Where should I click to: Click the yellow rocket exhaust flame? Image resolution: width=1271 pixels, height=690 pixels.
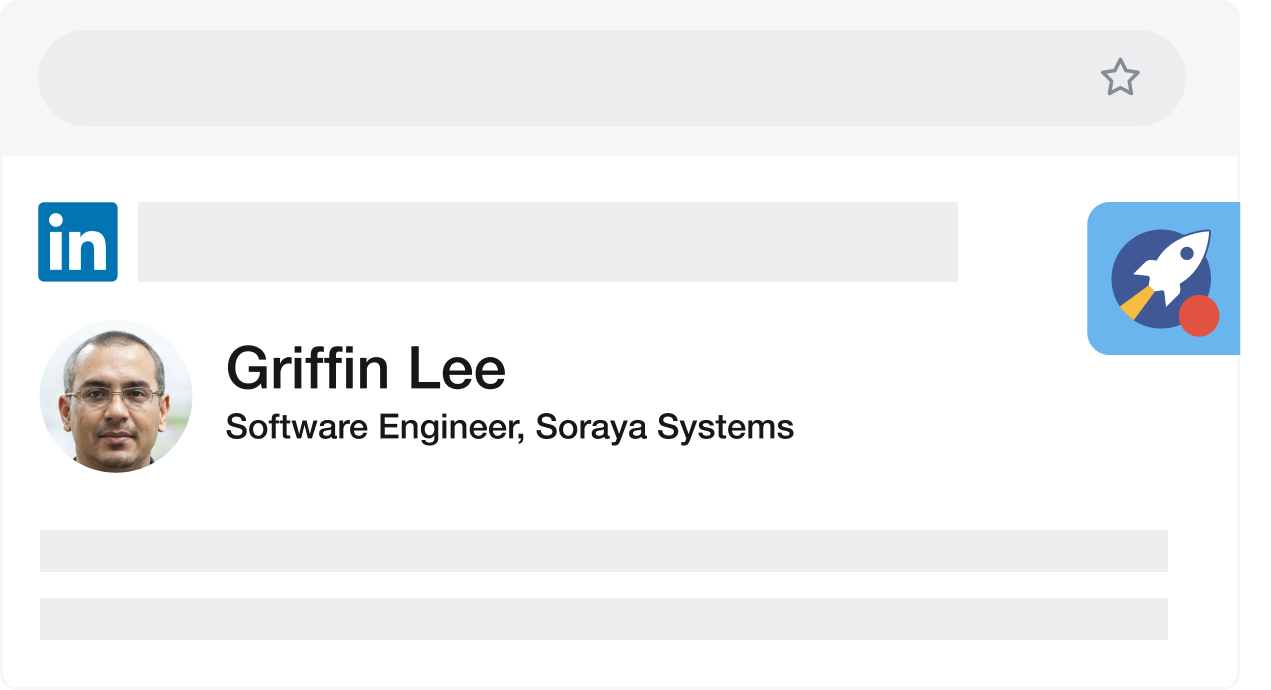tap(1137, 303)
